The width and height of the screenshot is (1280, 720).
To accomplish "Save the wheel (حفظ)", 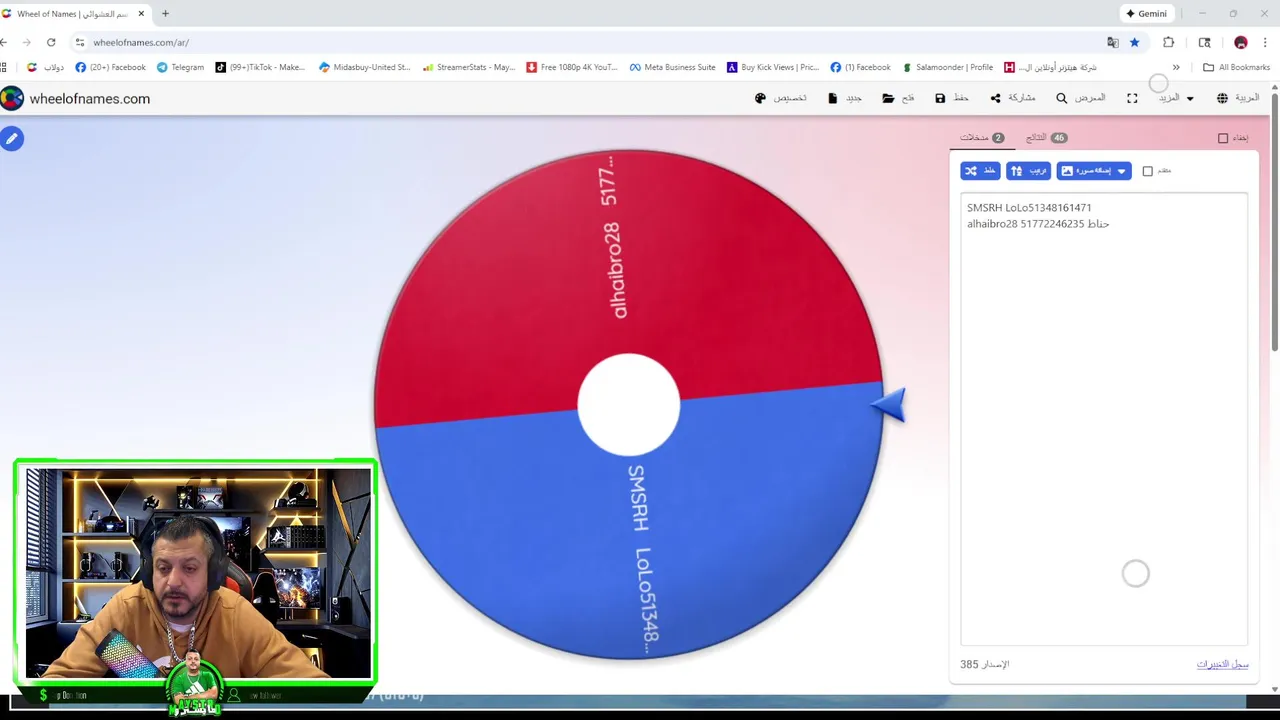I will [x=952, y=98].
